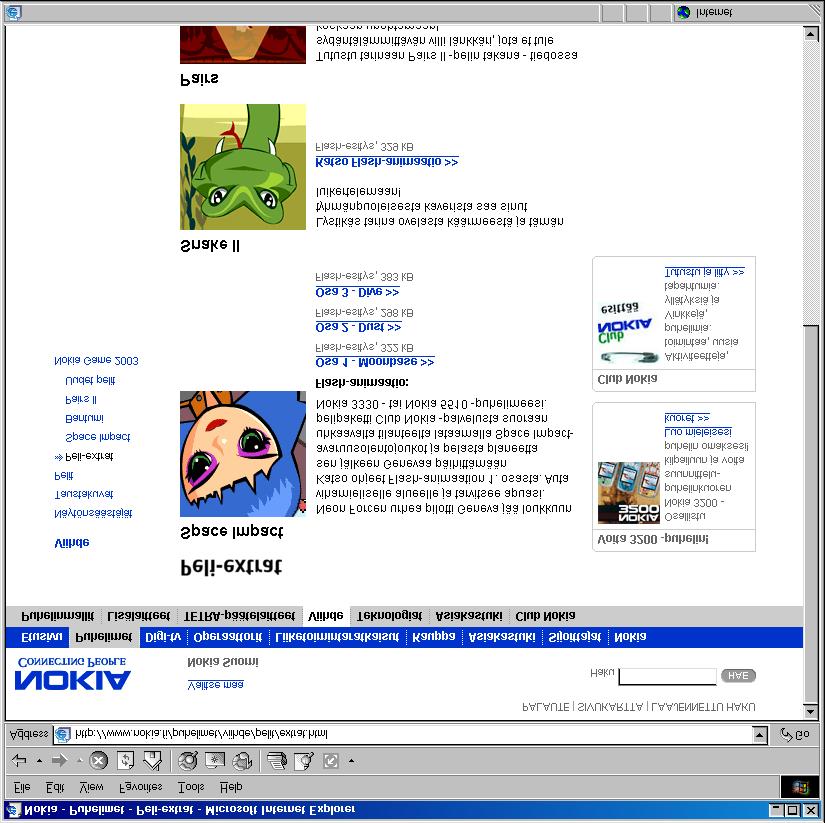Open the PALAUTE link
Image resolution: width=825 pixels, height=823 pixels.
pyautogui.click(x=546, y=707)
